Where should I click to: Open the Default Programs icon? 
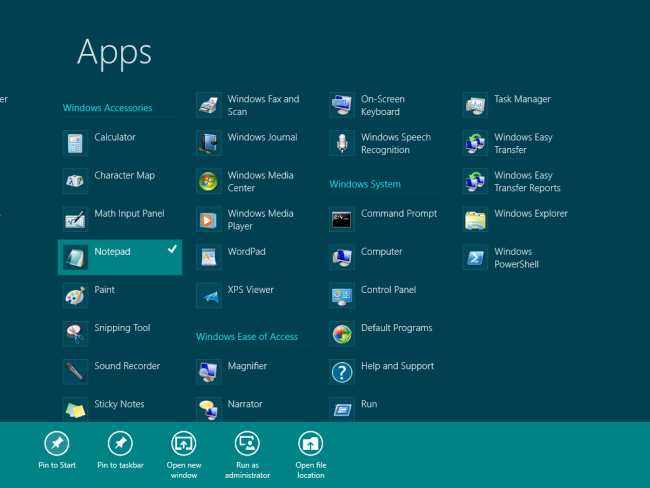342,334
